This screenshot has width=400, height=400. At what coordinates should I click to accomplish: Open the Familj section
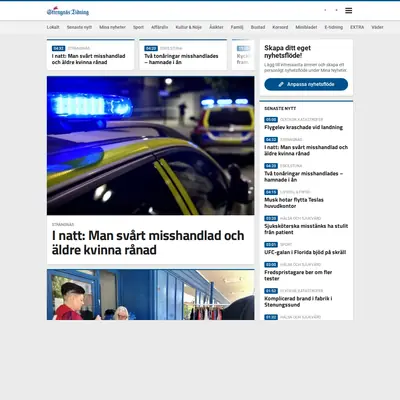(237, 27)
